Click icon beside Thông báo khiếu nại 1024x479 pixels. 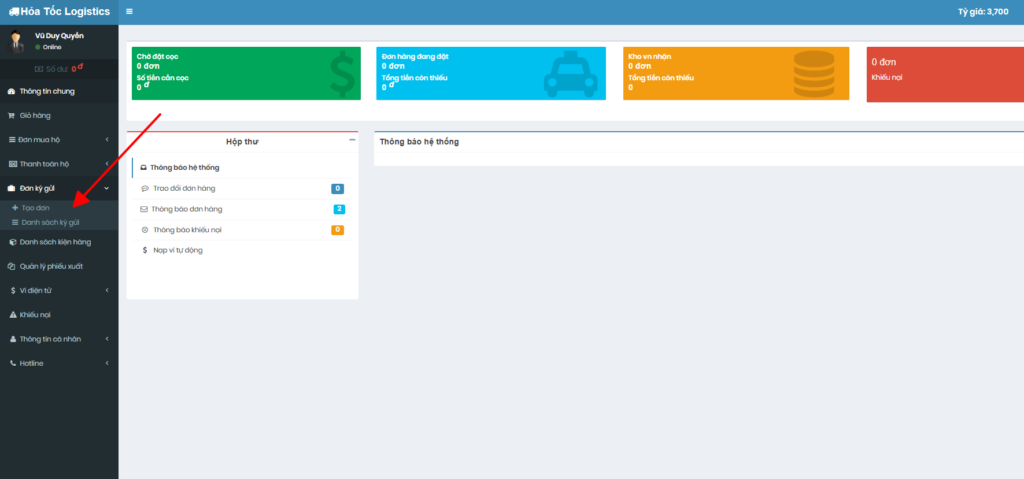(x=145, y=230)
